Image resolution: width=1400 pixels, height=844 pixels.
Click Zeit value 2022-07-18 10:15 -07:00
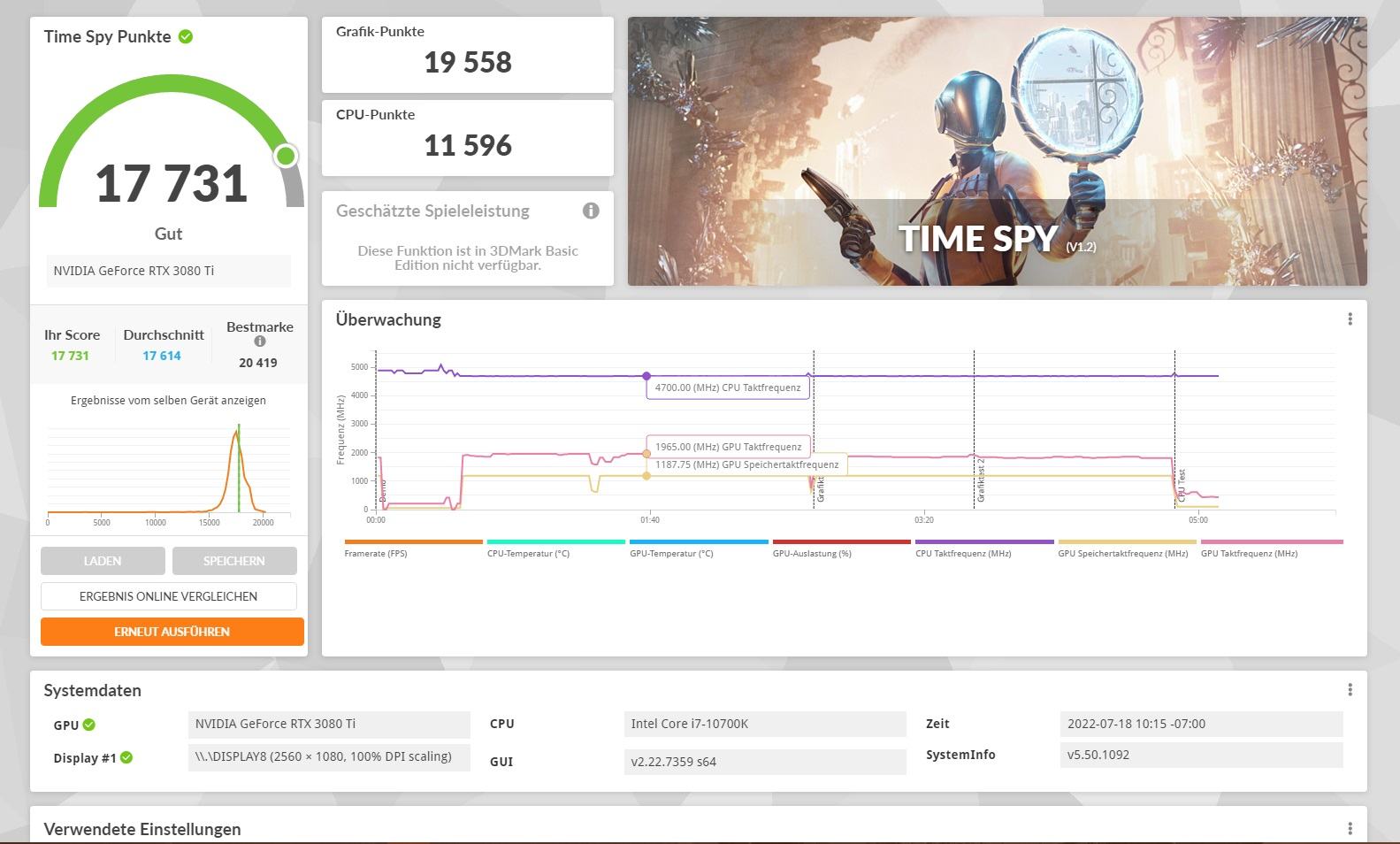[1201, 724]
